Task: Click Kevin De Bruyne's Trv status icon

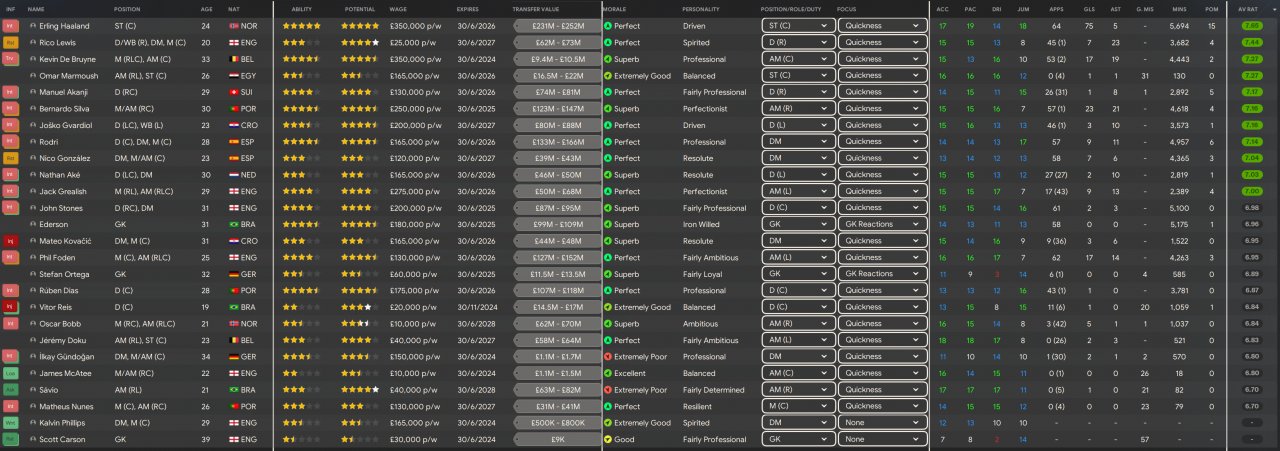Action: click(x=11, y=59)
